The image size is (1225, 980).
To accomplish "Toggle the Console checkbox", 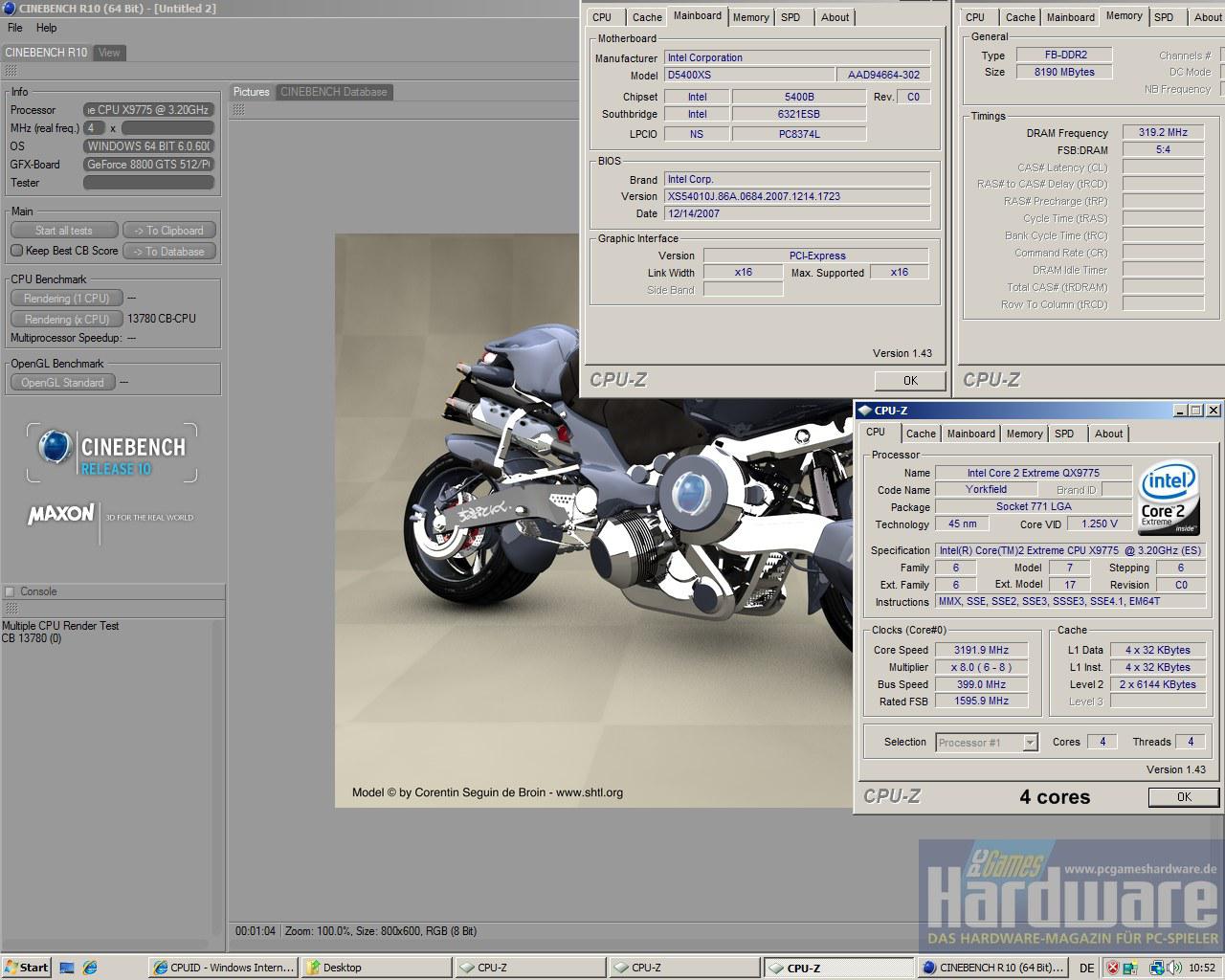I will [x=10, y=591].
